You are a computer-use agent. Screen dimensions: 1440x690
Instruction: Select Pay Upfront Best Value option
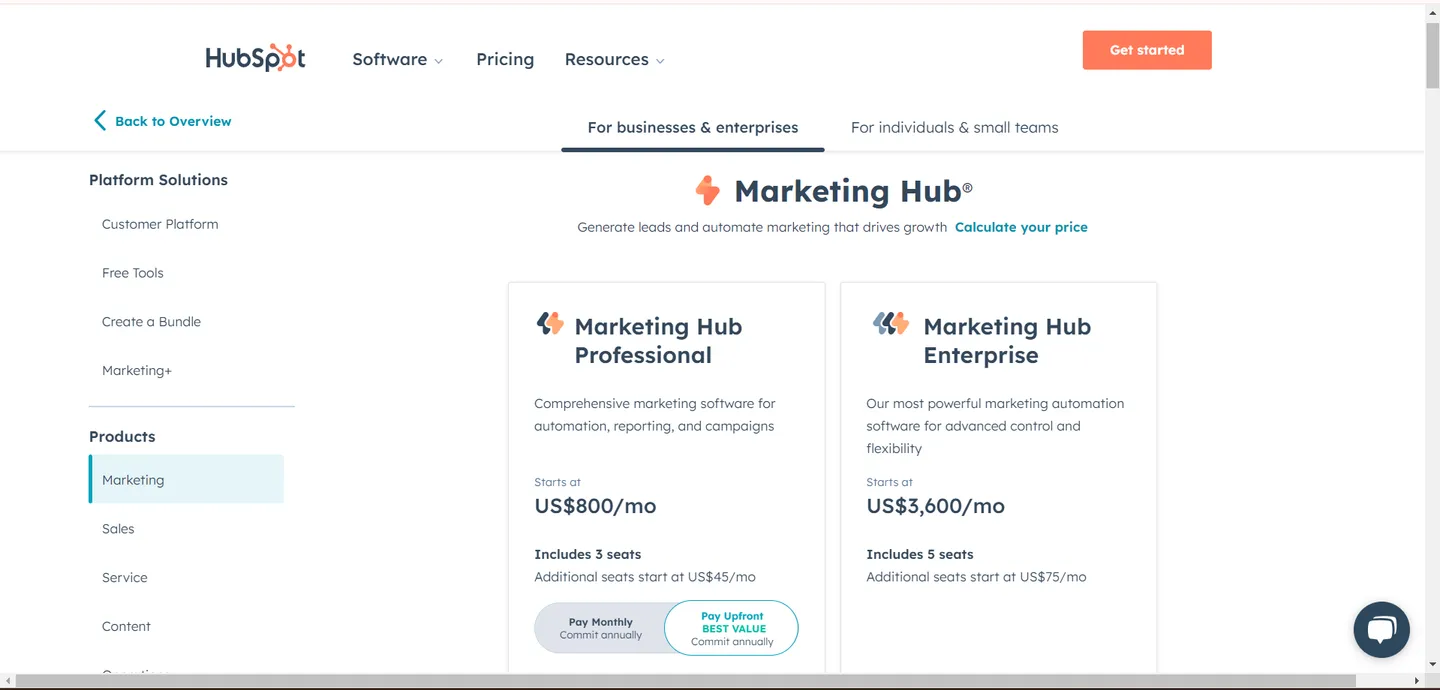[732, 628]
